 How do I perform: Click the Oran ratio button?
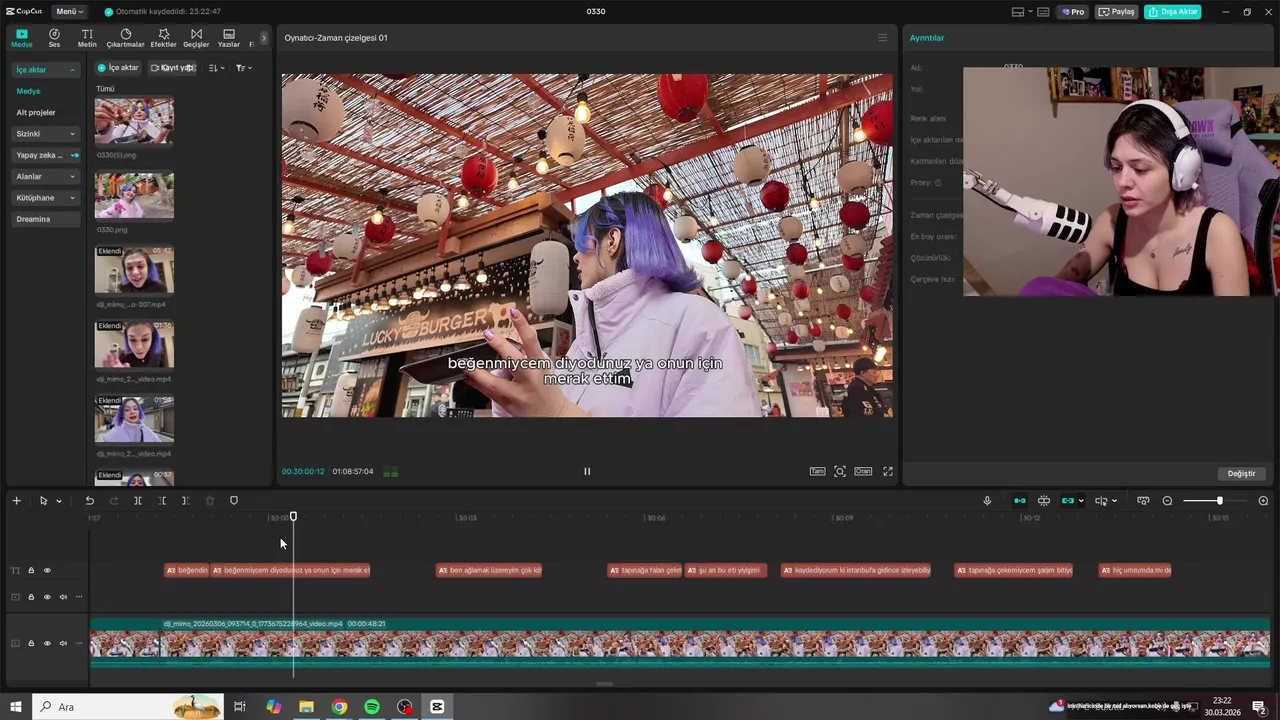tap(862, 471)
